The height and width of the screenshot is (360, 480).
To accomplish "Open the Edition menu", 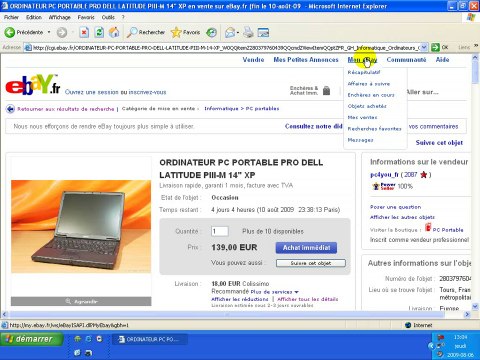I will [34, 17].
